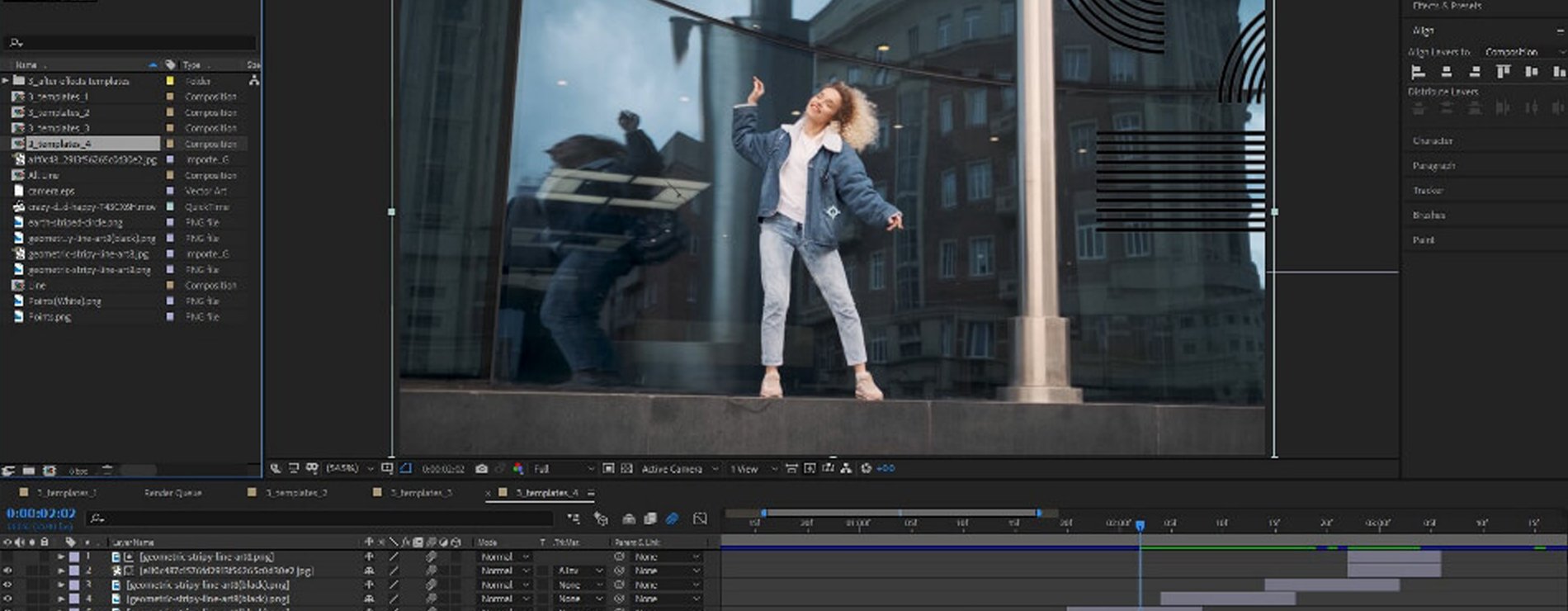Expand the 3_after effects templates folder
This screenshot has height=611, width=1568.
coord(6,81)
